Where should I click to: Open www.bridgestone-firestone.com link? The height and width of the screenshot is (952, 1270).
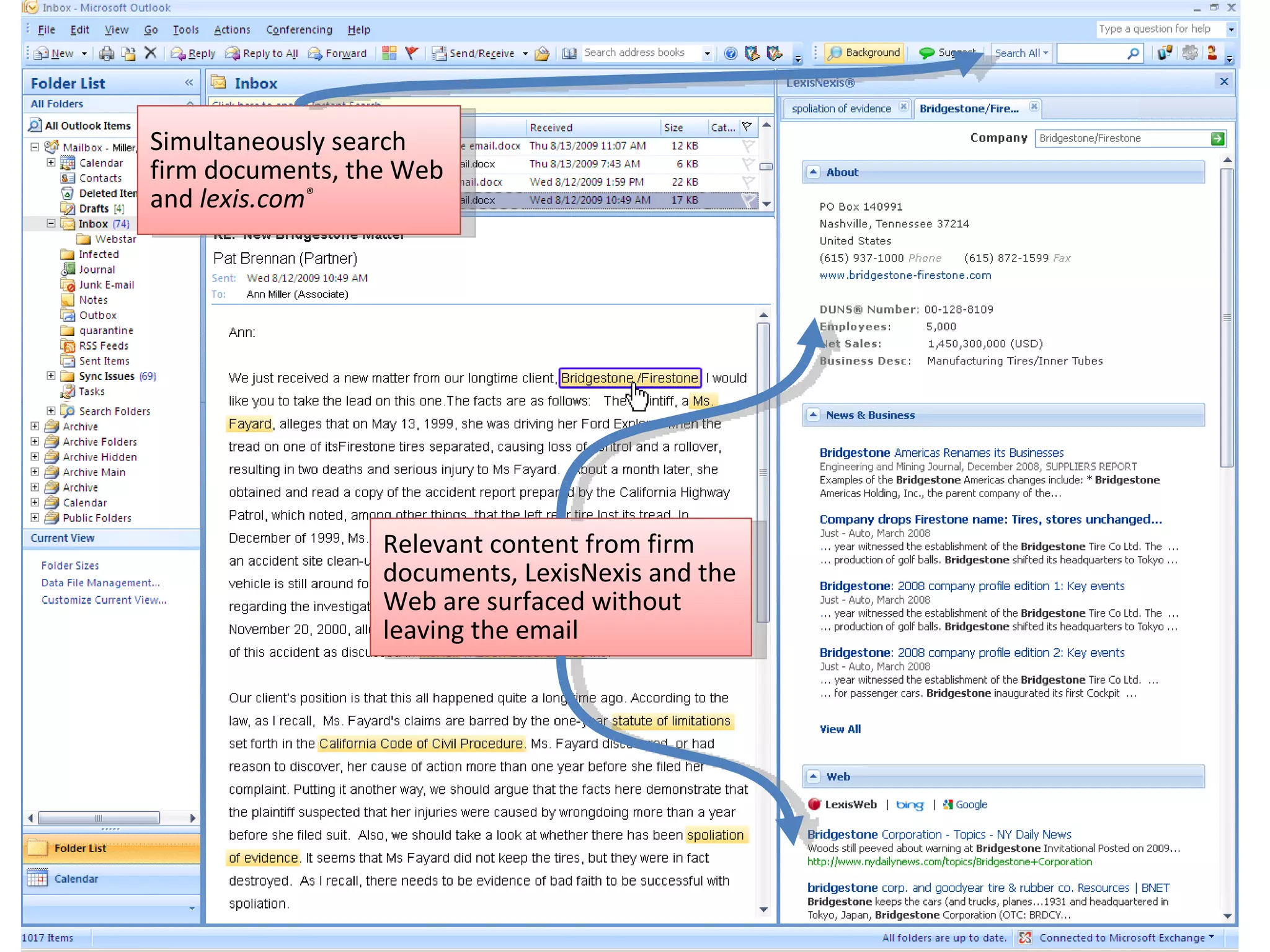pos(905,275)
